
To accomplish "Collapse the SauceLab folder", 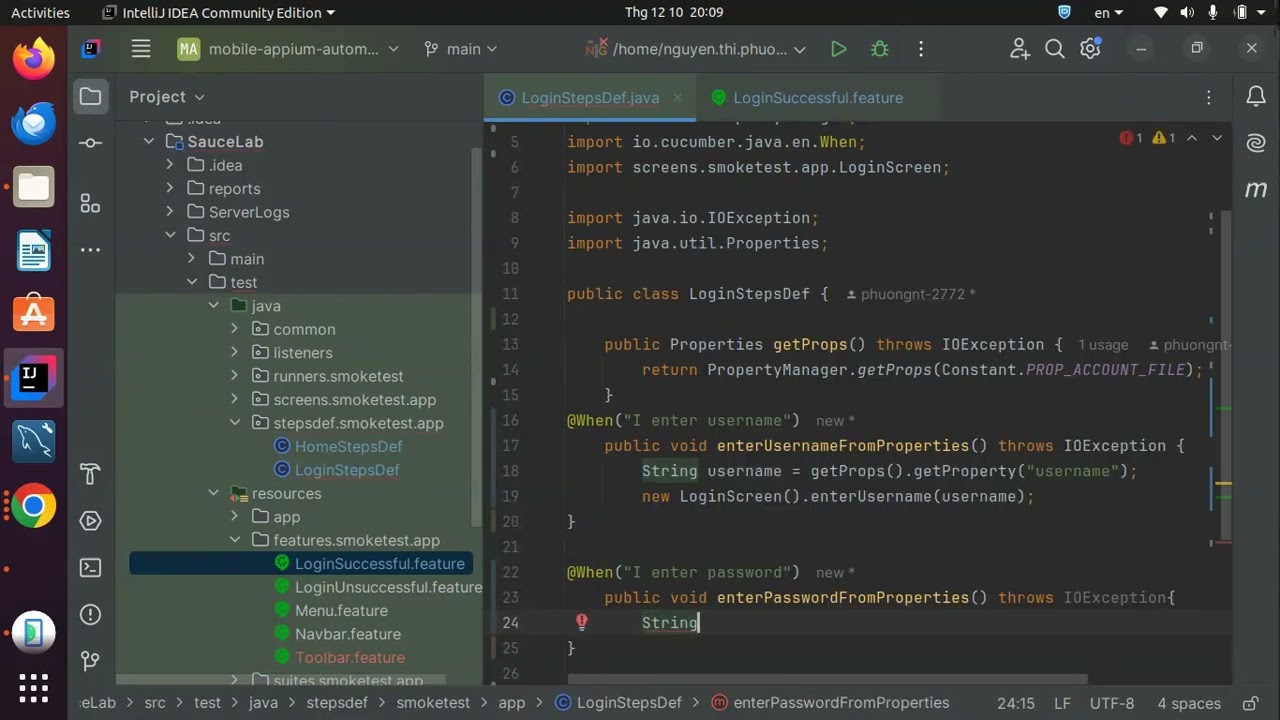I will (x=149, y=142).
